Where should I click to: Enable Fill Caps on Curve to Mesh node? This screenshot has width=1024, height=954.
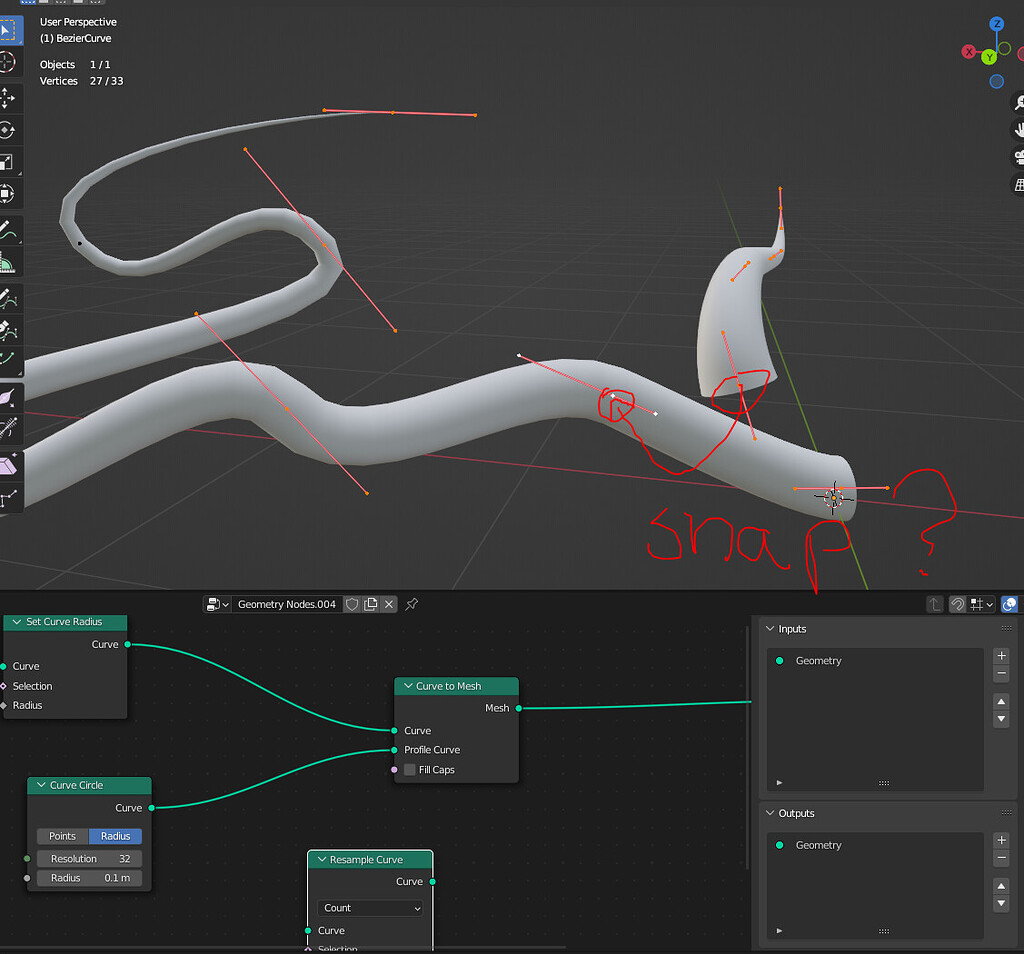[x=409, y=769]
